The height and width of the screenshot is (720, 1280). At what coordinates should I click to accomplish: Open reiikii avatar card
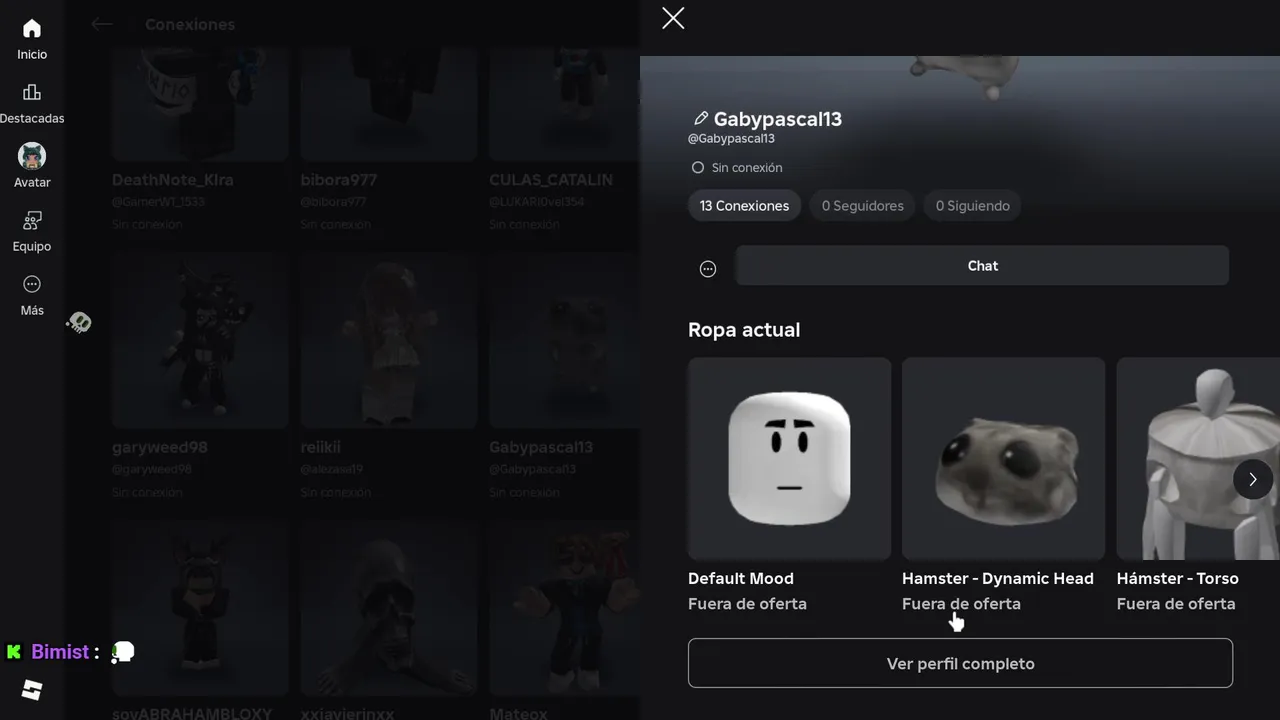389,340
